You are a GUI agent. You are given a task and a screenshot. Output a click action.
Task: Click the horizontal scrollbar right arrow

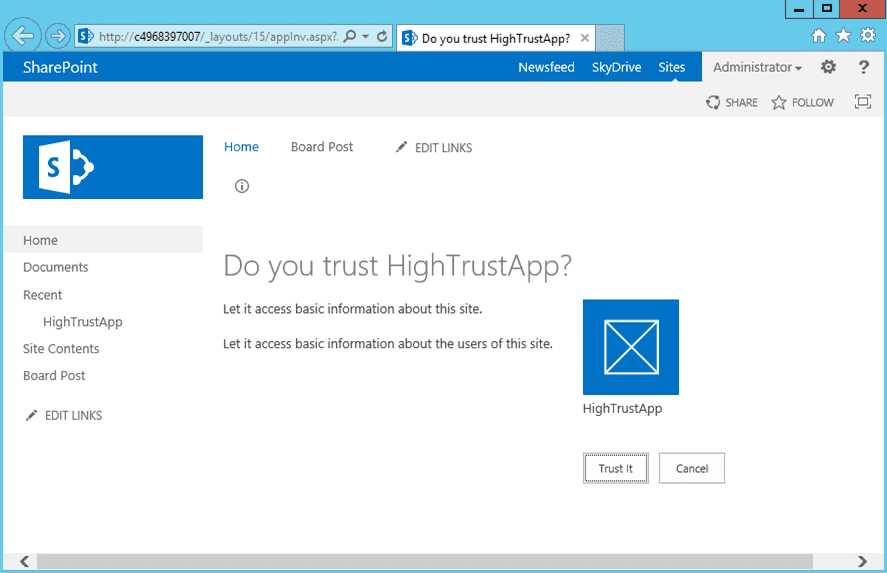(862, 561)
